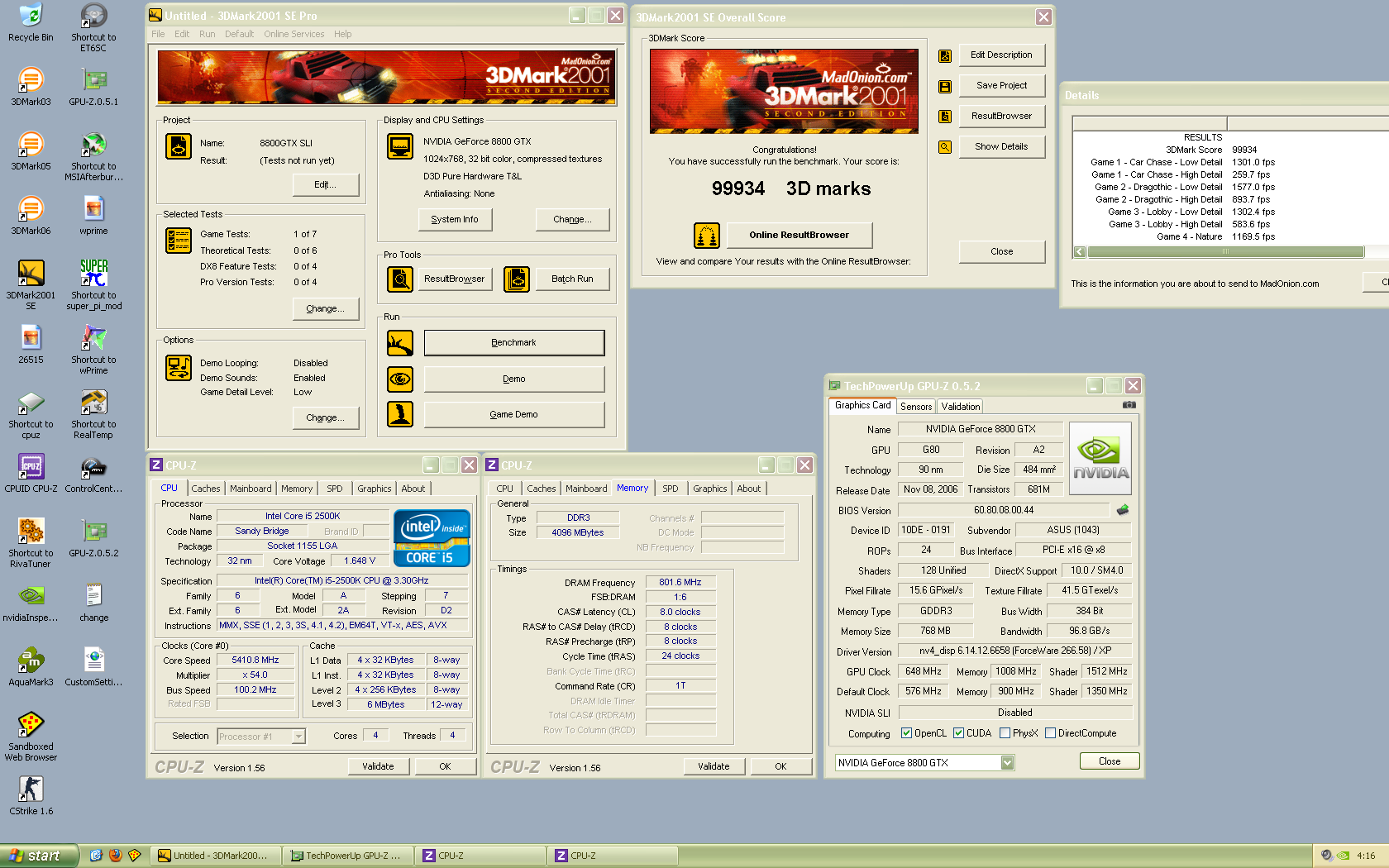This screenshot has width=1389, height=868.
Task: Click the Show Details magnifier icon
Action: (945, 147)
